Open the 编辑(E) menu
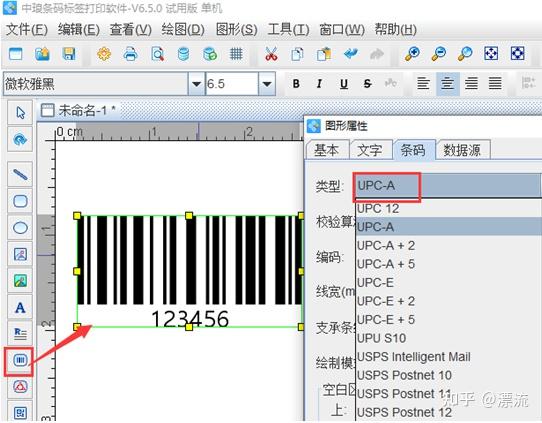 pos(79,30)
